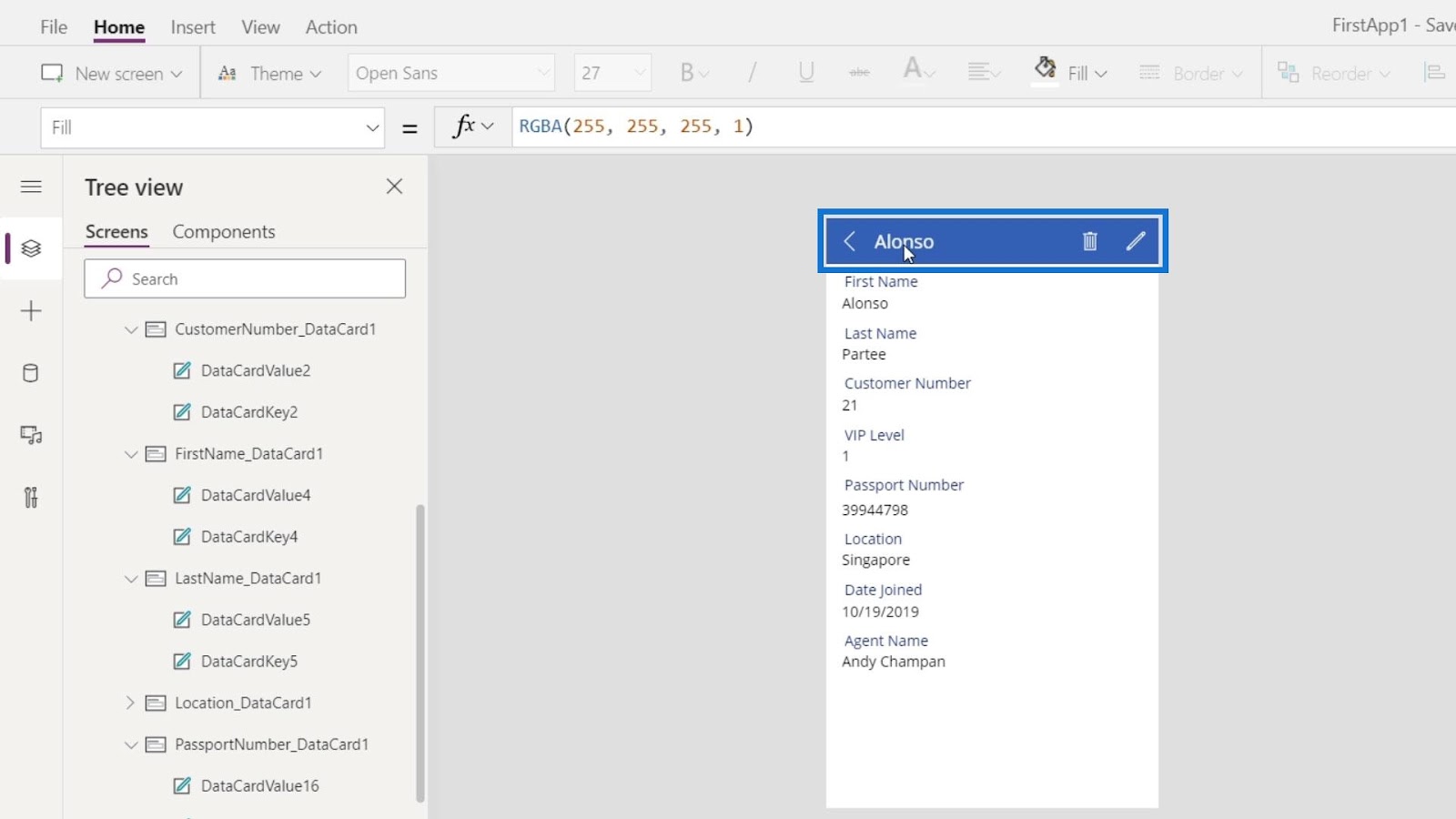Click the New screen button
The height and width of the screenshot is (819, 1456).
click(x=111, y=73)
